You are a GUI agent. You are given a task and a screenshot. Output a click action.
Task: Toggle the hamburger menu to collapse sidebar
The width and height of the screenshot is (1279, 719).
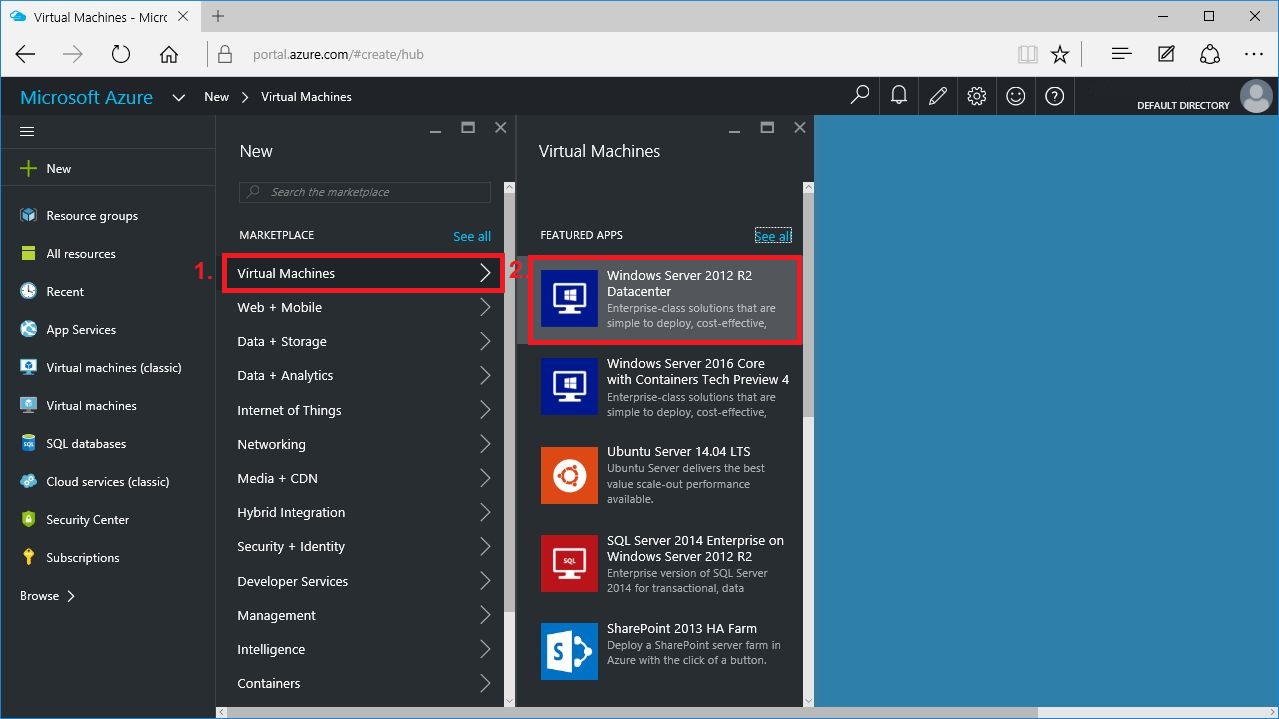[x=27, y=131]
